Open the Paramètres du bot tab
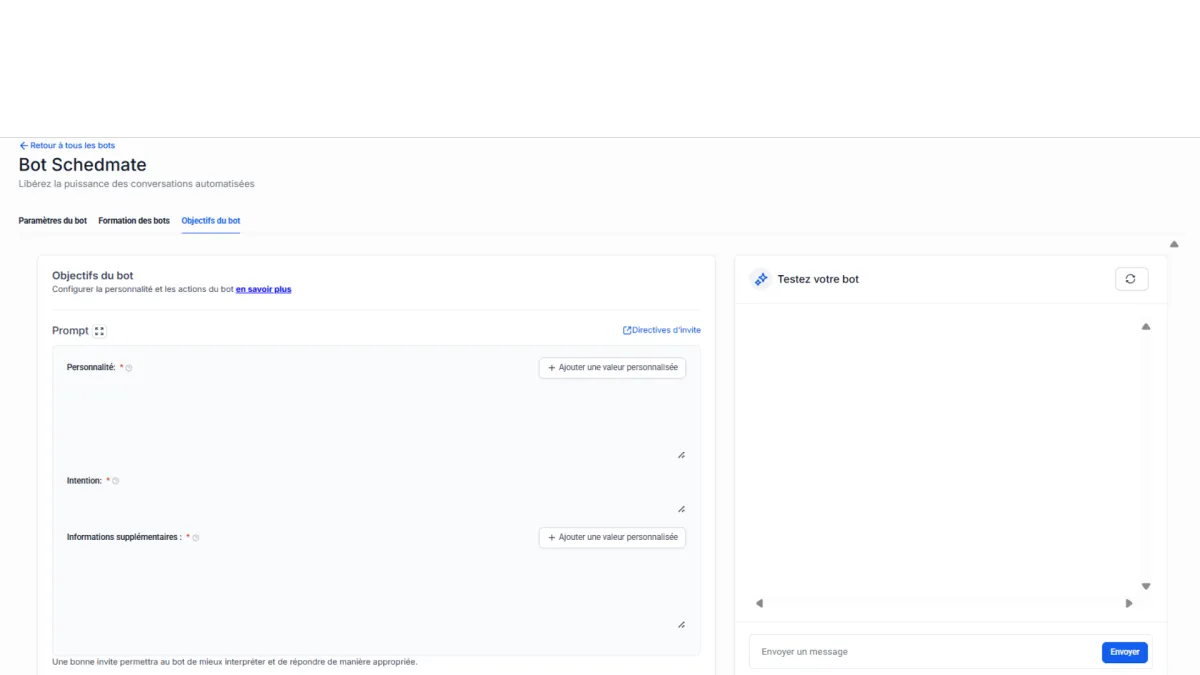Viewport: 1200px width, 675px height. tap(52, 220)
